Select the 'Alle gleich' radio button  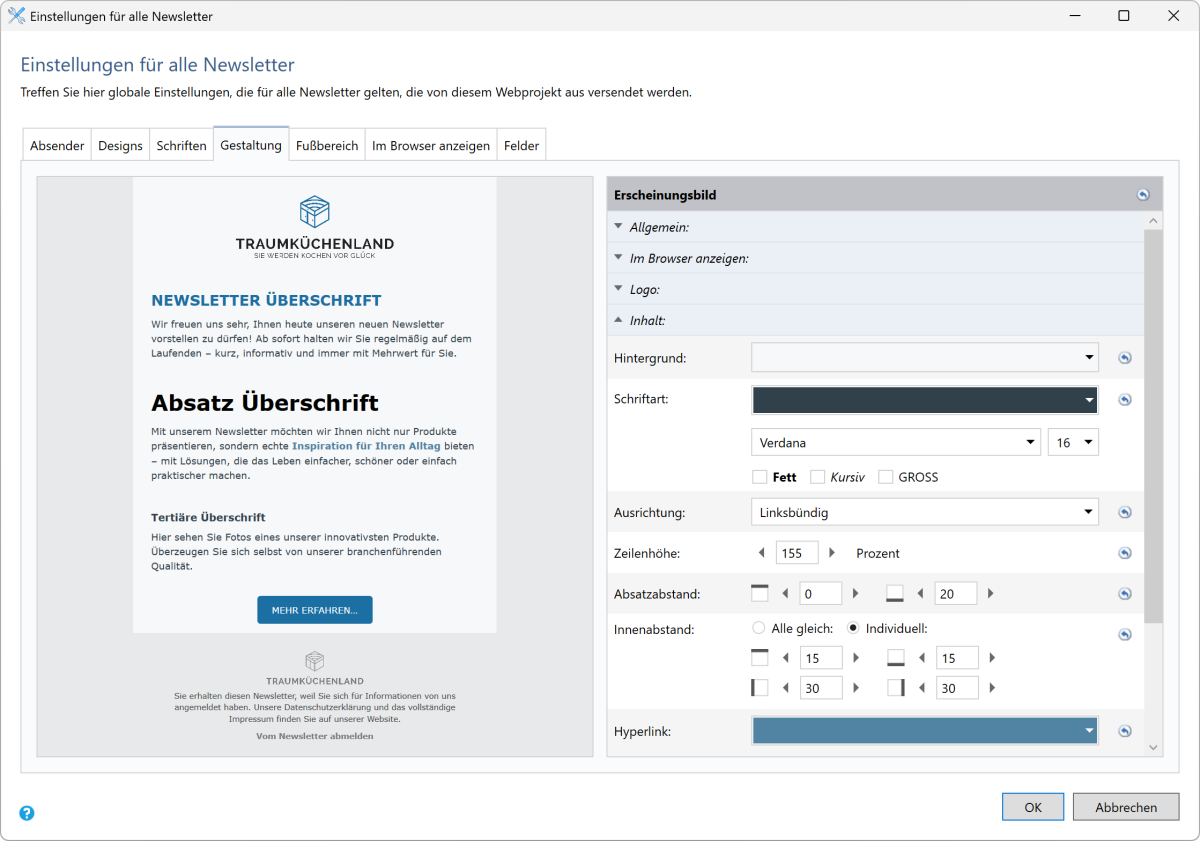pyautogui.click(x=760, y=628)
